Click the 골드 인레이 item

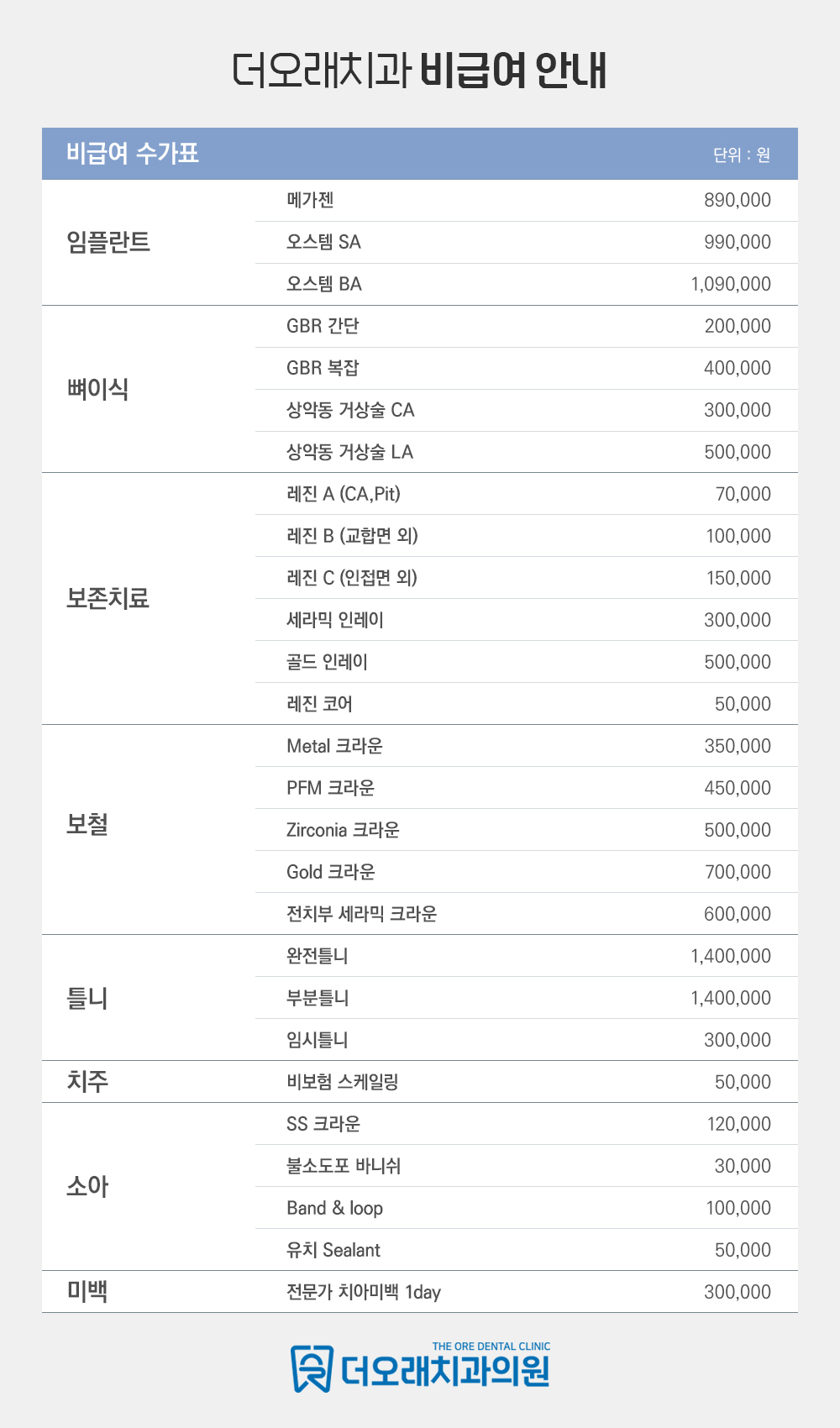[327, 662]
